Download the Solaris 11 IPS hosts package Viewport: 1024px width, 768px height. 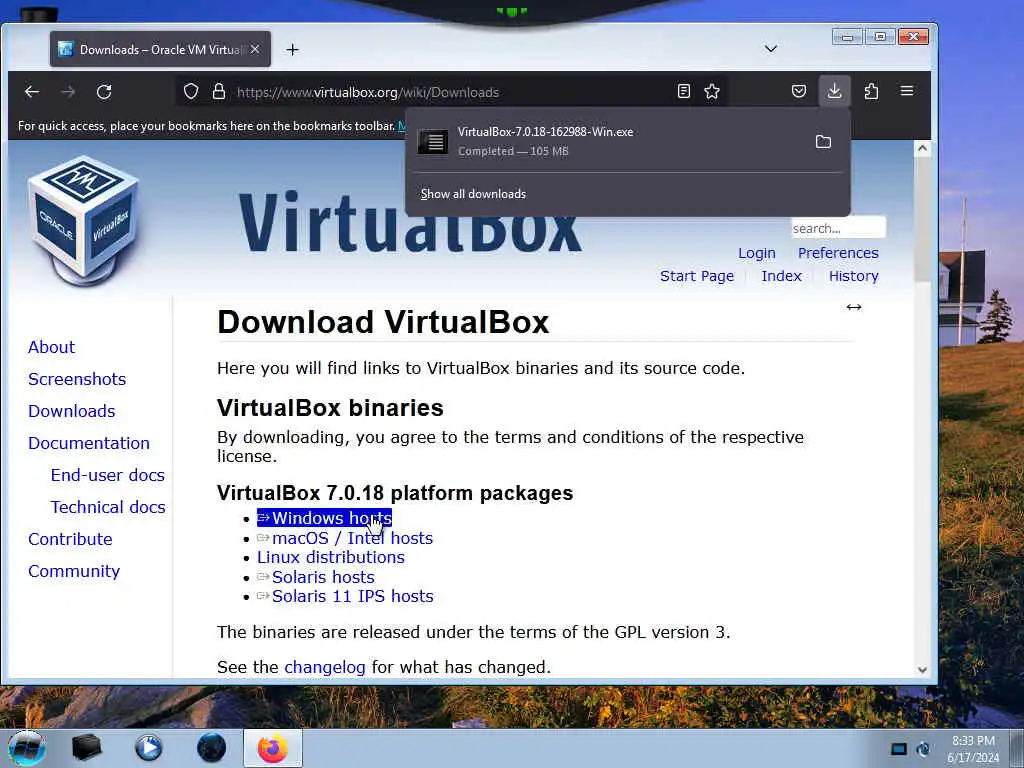click(345, 596)
